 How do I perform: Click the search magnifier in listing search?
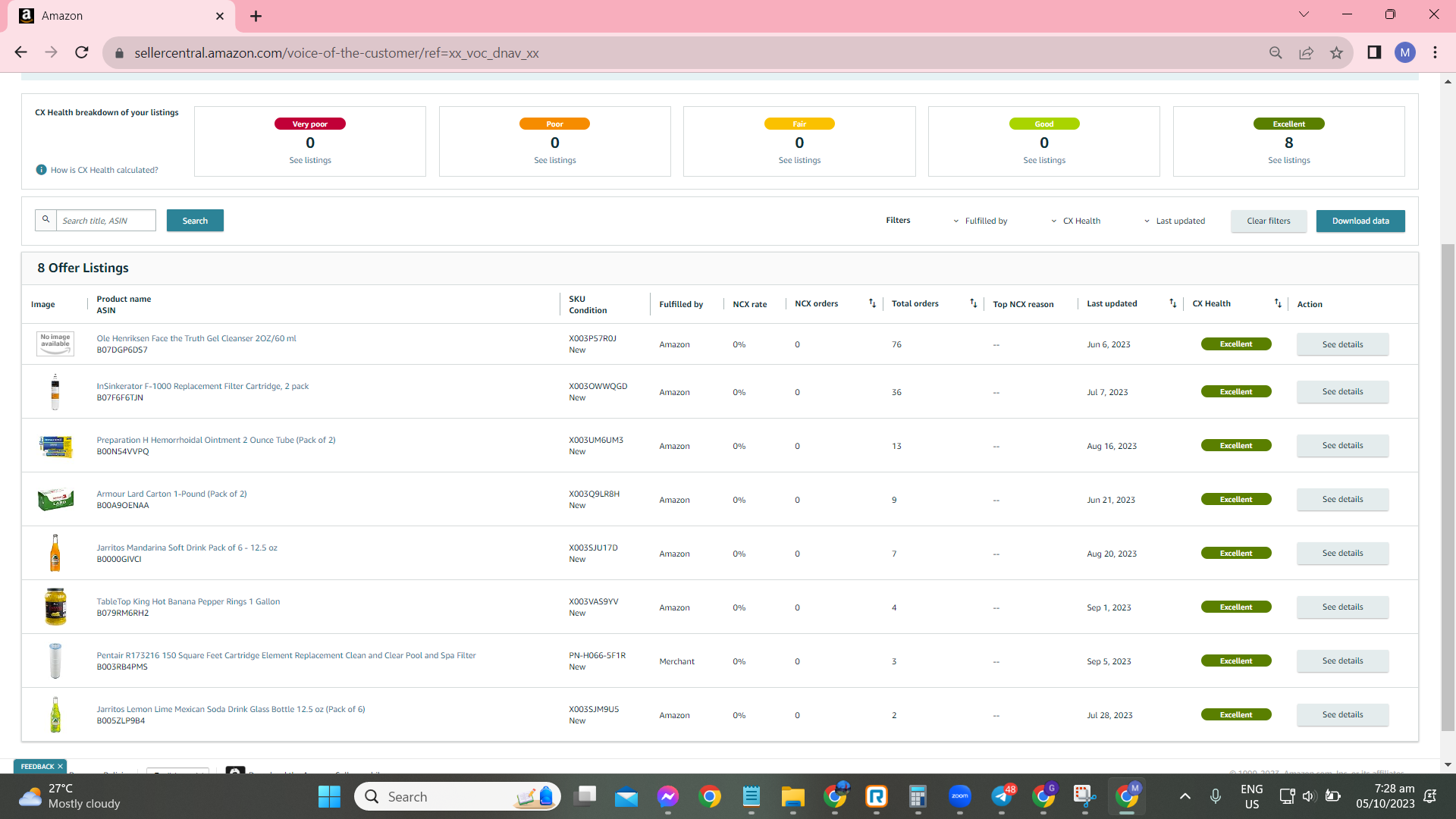click(45, 220)
